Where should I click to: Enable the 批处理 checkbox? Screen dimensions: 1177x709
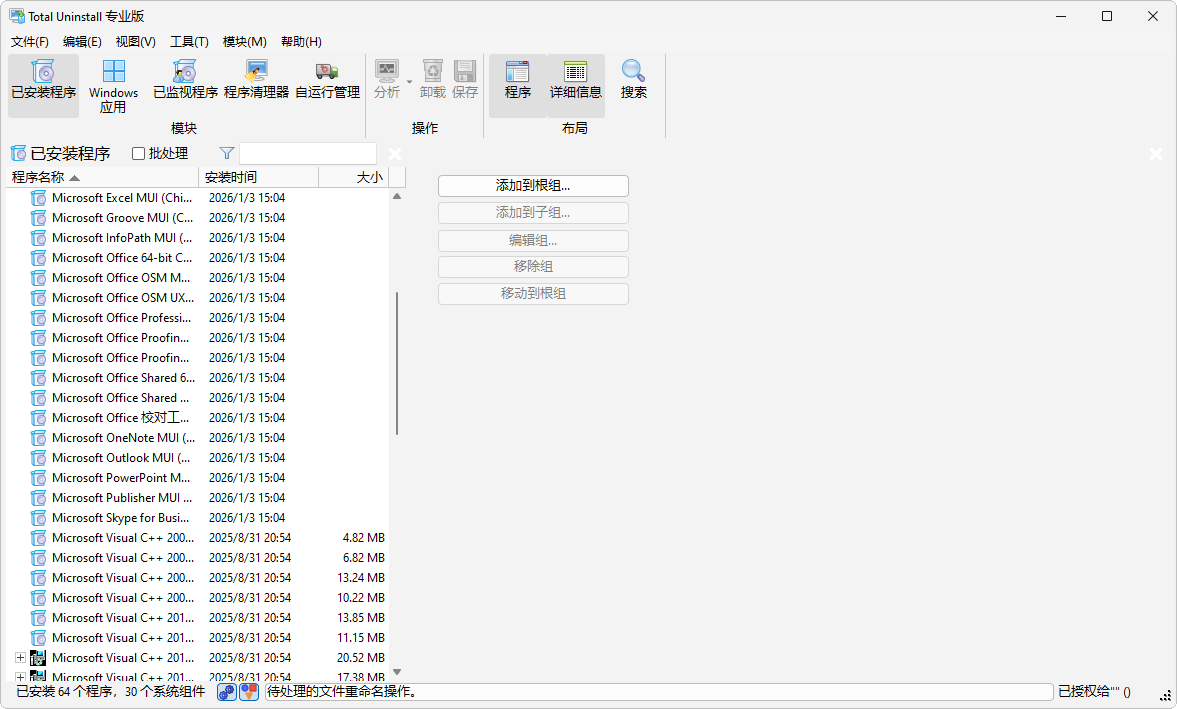pyautogui.click(x=137, y=153)
